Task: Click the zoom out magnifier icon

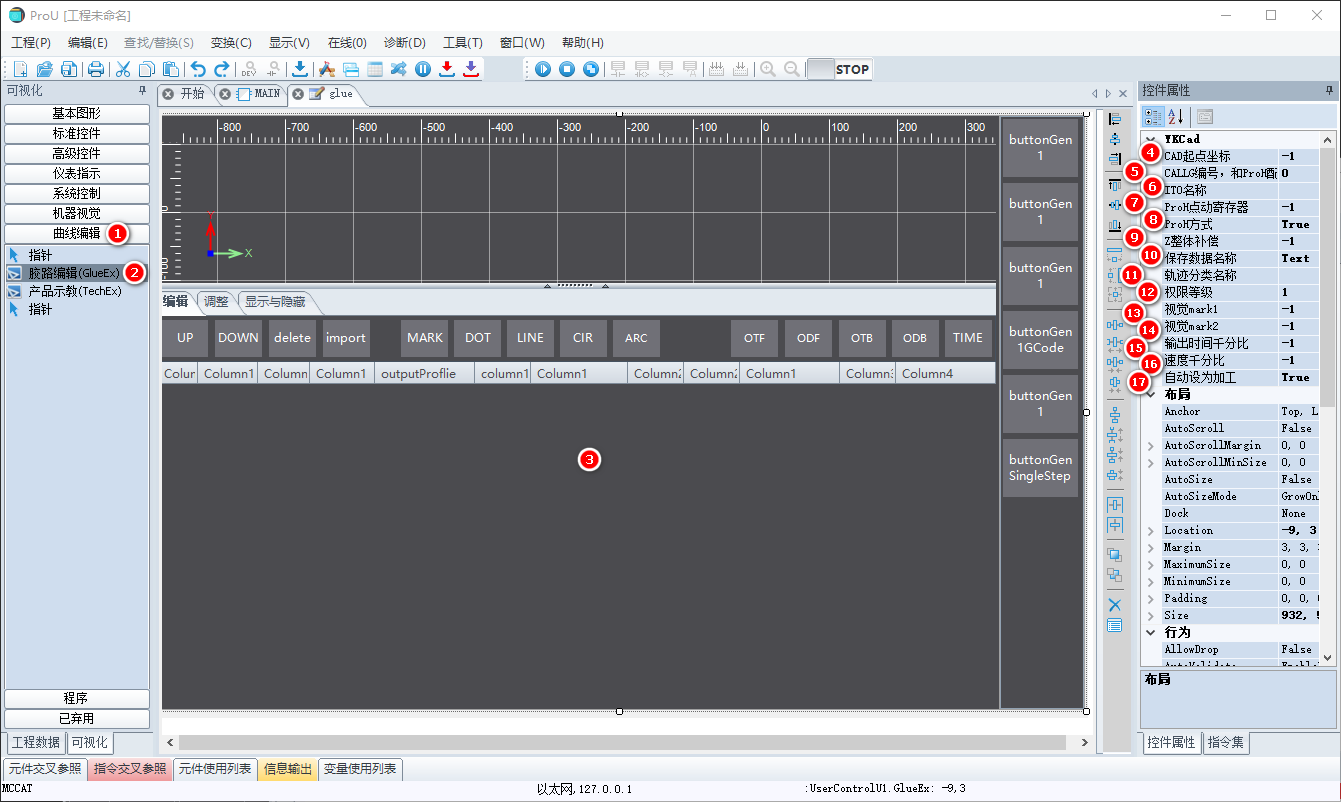Action: tap(792, 69)
